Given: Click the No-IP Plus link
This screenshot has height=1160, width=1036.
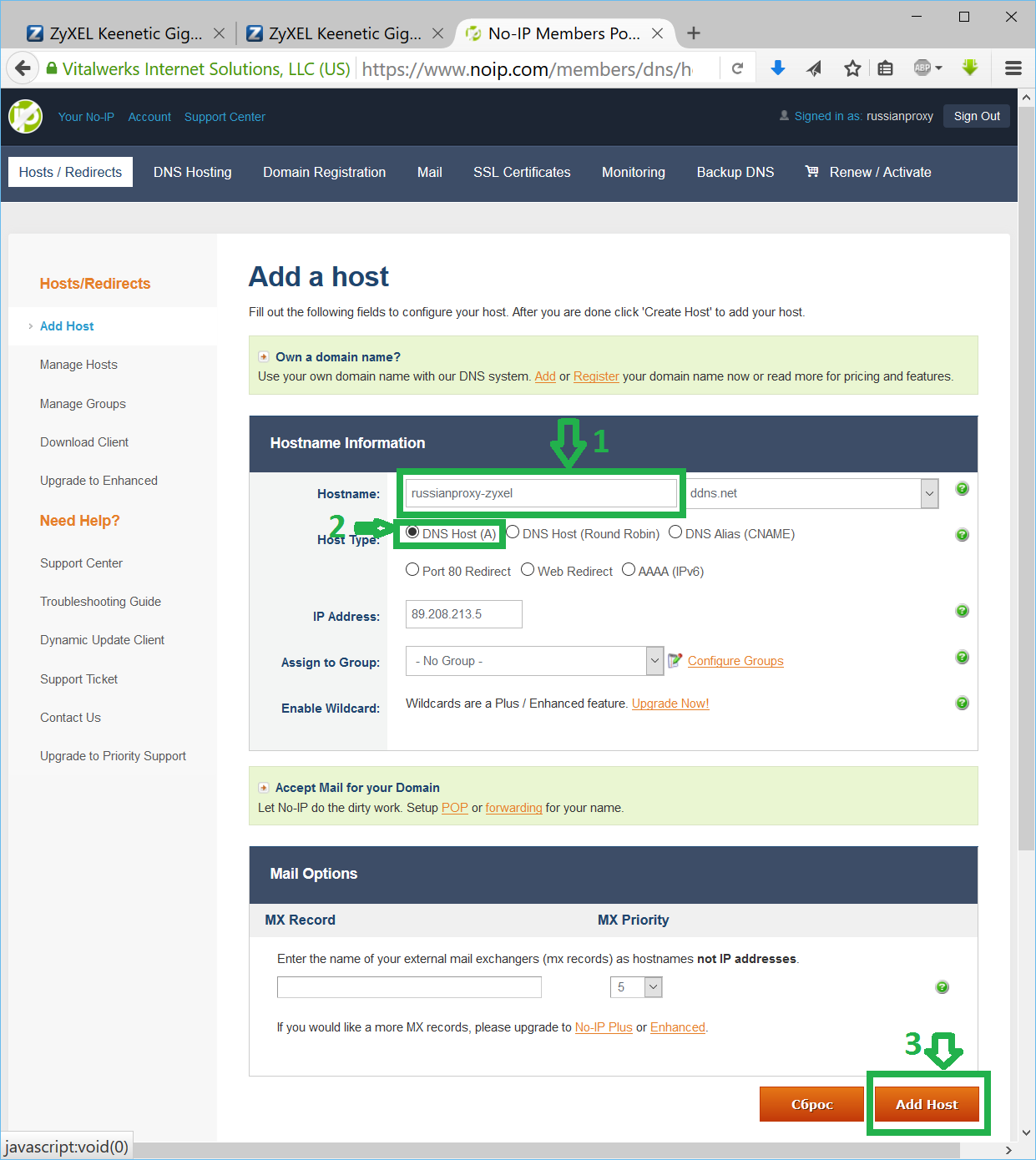Looking at the screenshot, I should point(604,1027).
